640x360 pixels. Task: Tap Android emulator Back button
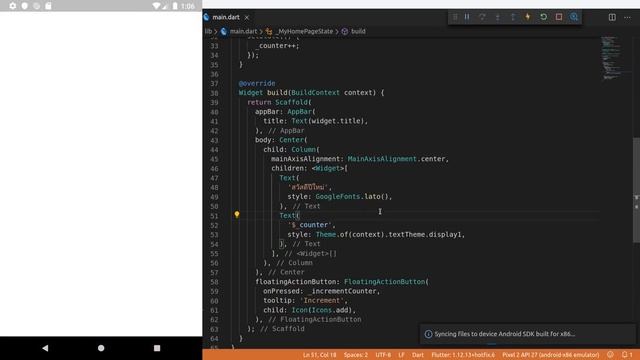(45, 348)
